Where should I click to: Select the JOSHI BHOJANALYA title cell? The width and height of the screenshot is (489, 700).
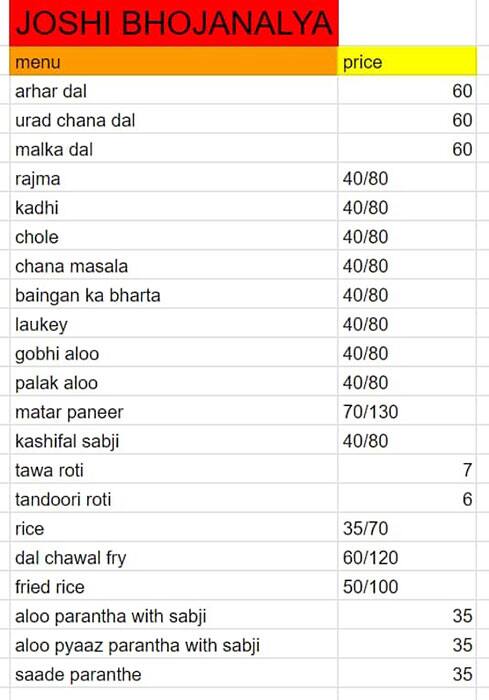pos(174,23)
